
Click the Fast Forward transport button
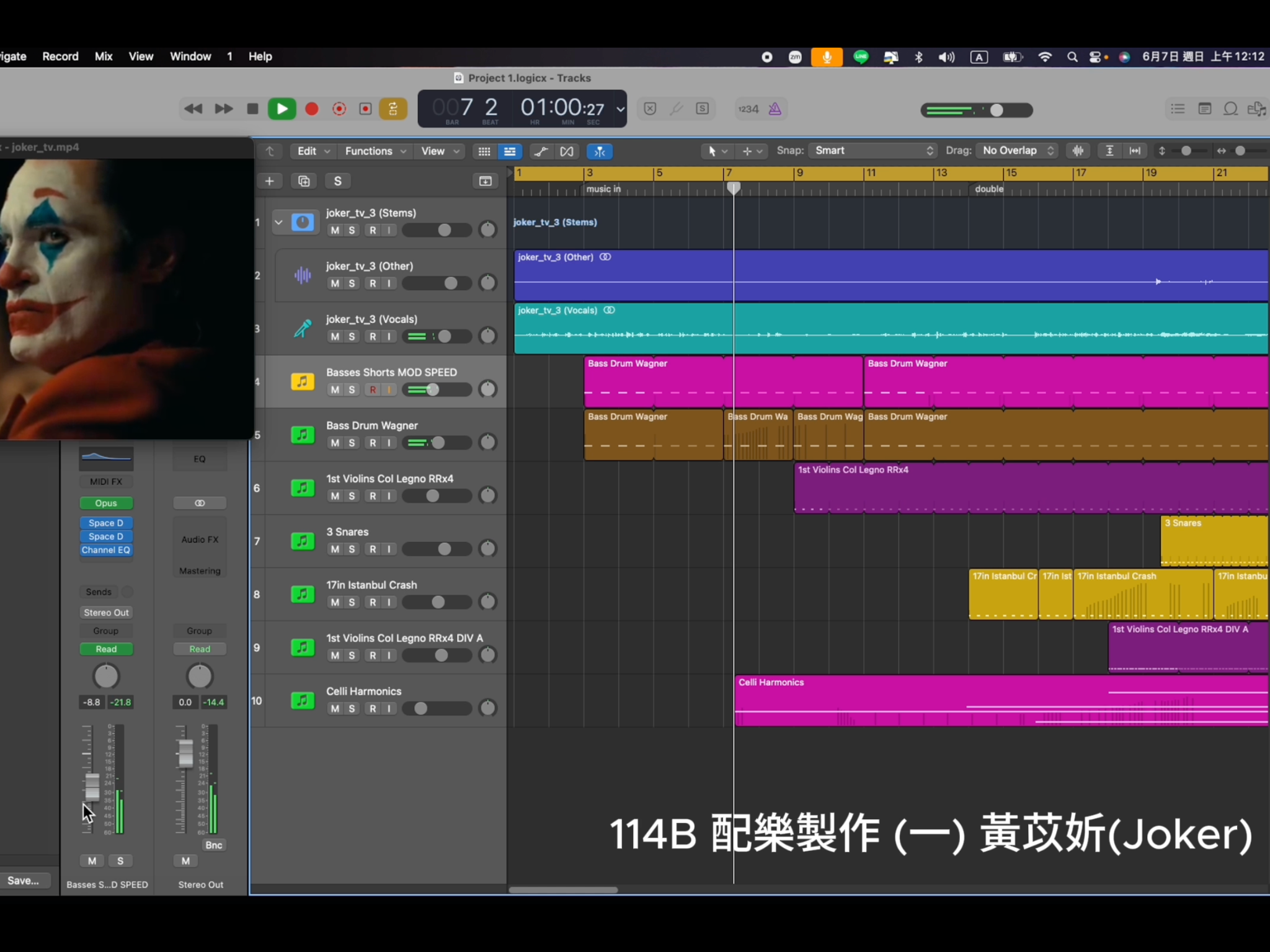[224, 109]
